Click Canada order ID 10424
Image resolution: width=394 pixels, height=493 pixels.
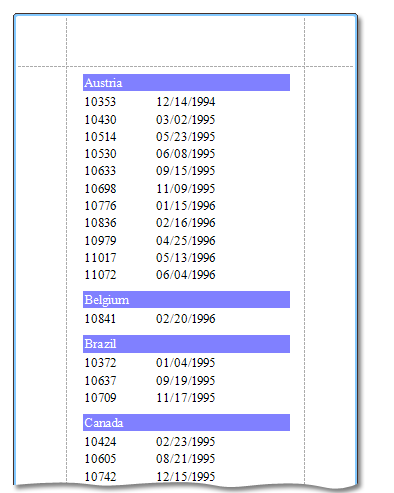[x=100, y=442]
